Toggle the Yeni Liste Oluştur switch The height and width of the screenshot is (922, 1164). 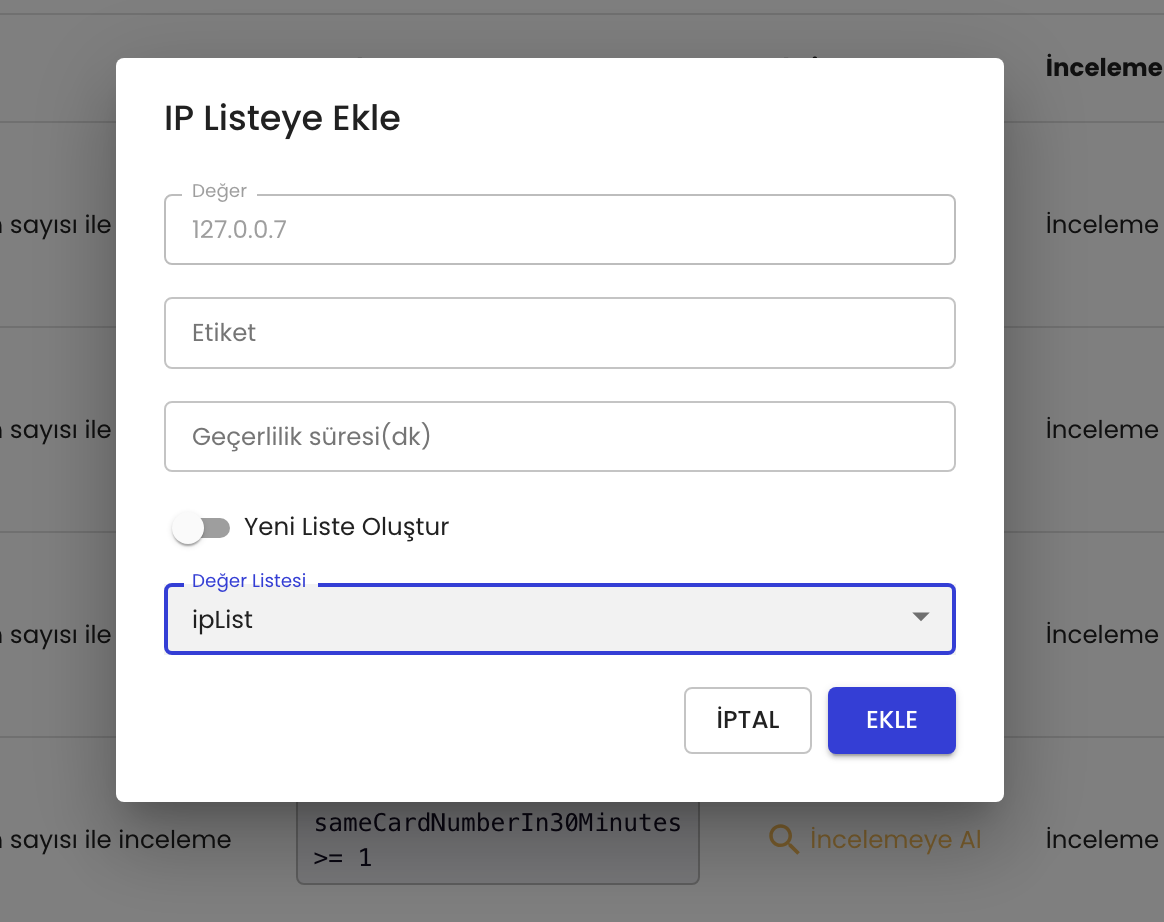[200, 527]
